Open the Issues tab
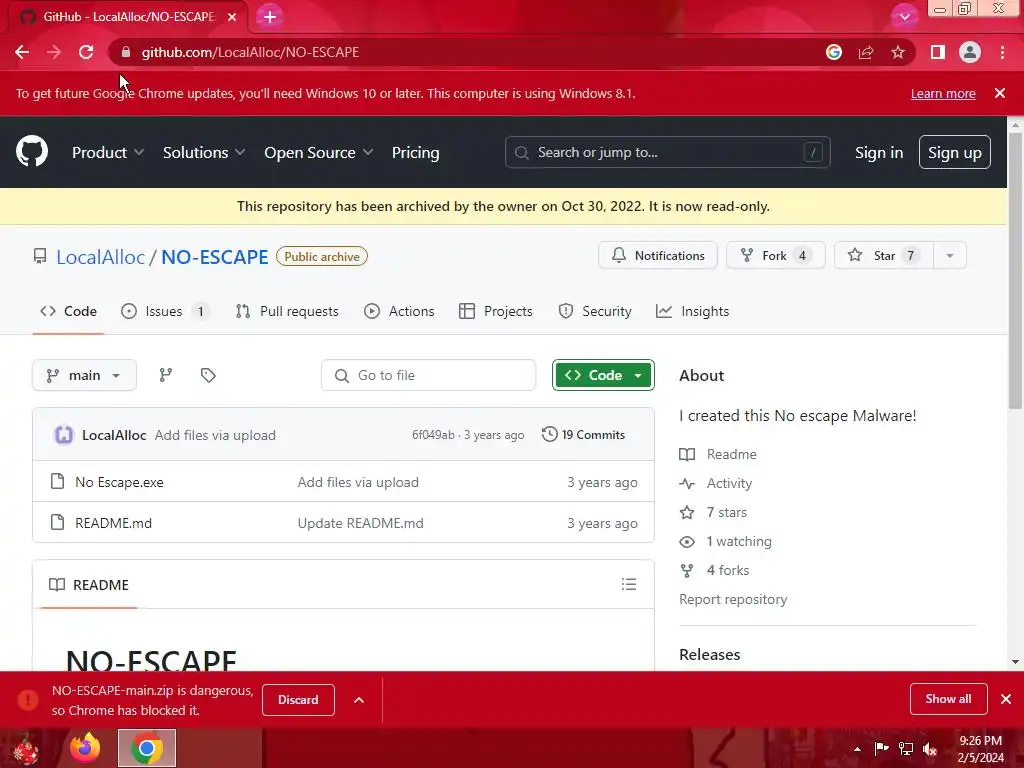Viewport: 1024px width, 768px height. [165, 312]
